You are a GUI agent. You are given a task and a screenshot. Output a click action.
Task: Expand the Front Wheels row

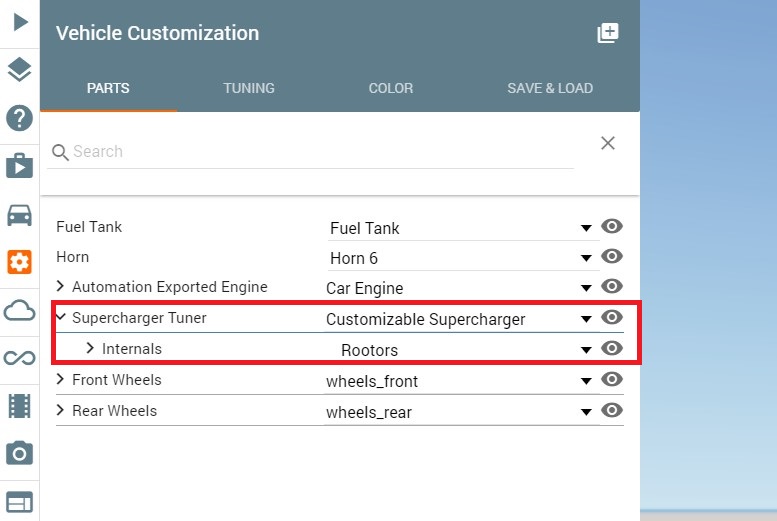pyautogui.click(x=60, y=379)
